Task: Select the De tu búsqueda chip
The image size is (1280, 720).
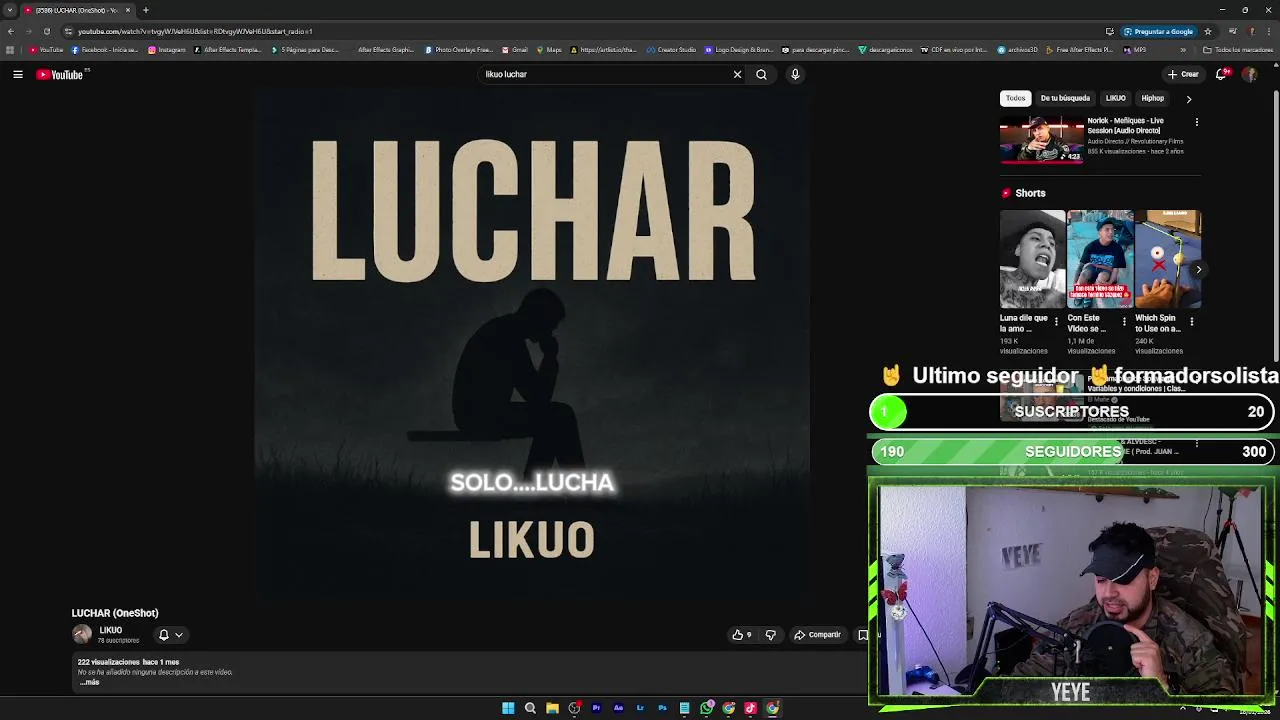Action: (1065, 98)
